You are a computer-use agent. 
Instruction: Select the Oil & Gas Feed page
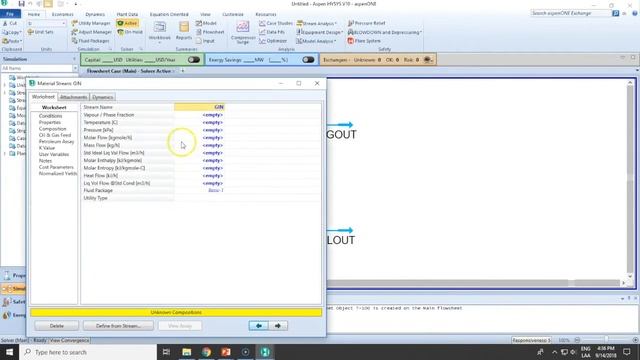(55, 135)
